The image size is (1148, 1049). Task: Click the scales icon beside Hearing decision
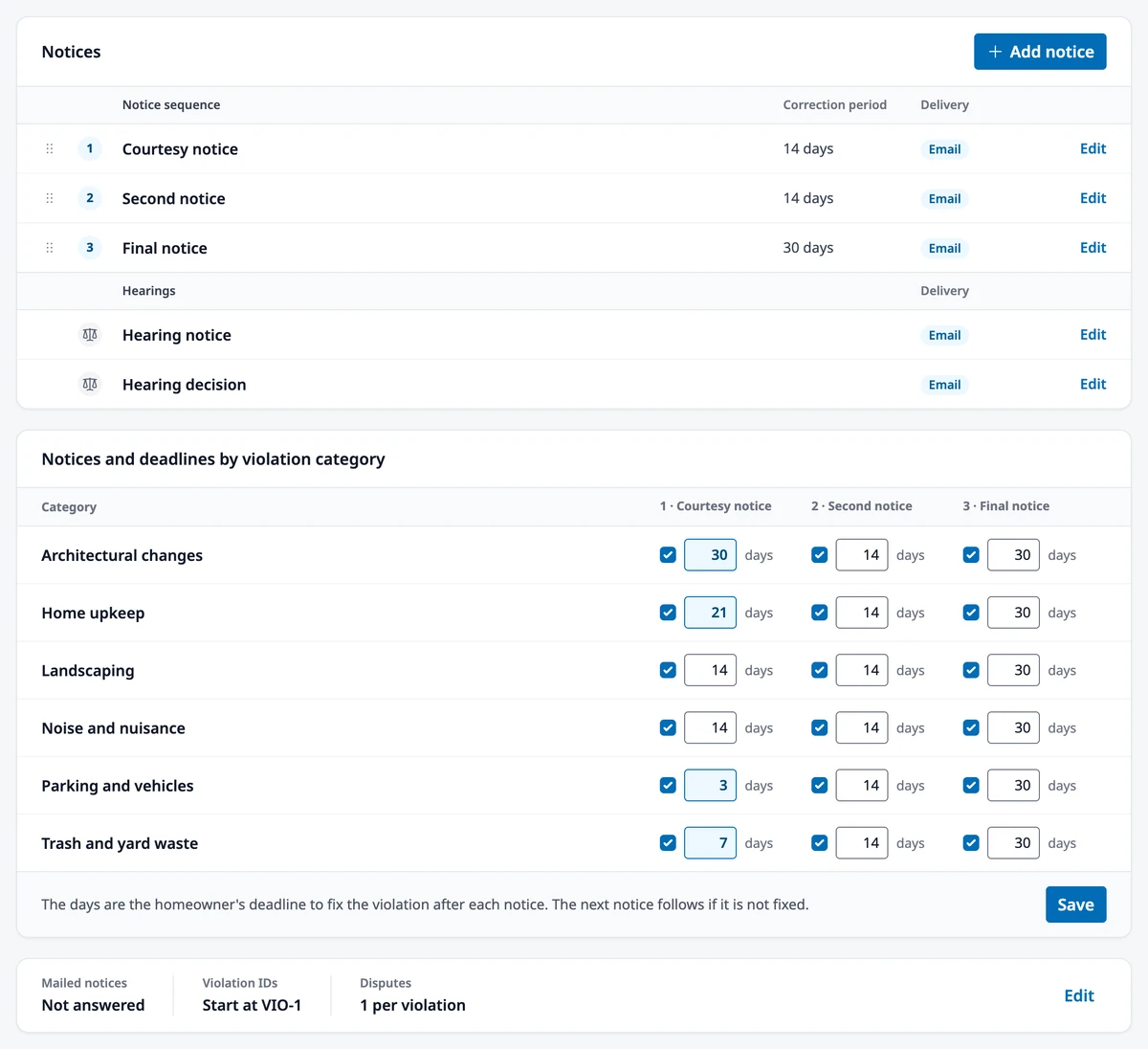pos(90,385)
